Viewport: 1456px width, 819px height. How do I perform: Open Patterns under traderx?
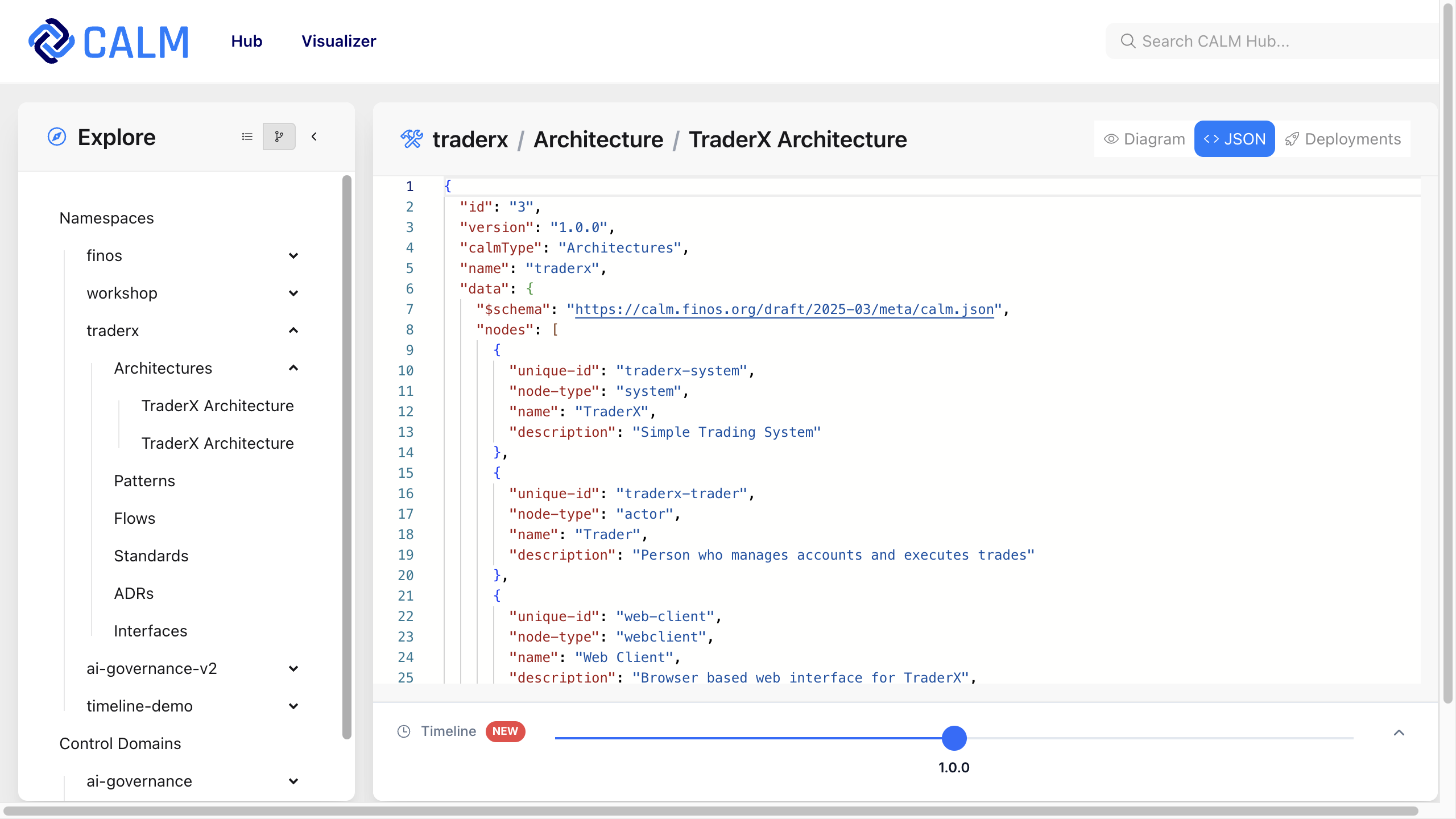click(144, 481)
